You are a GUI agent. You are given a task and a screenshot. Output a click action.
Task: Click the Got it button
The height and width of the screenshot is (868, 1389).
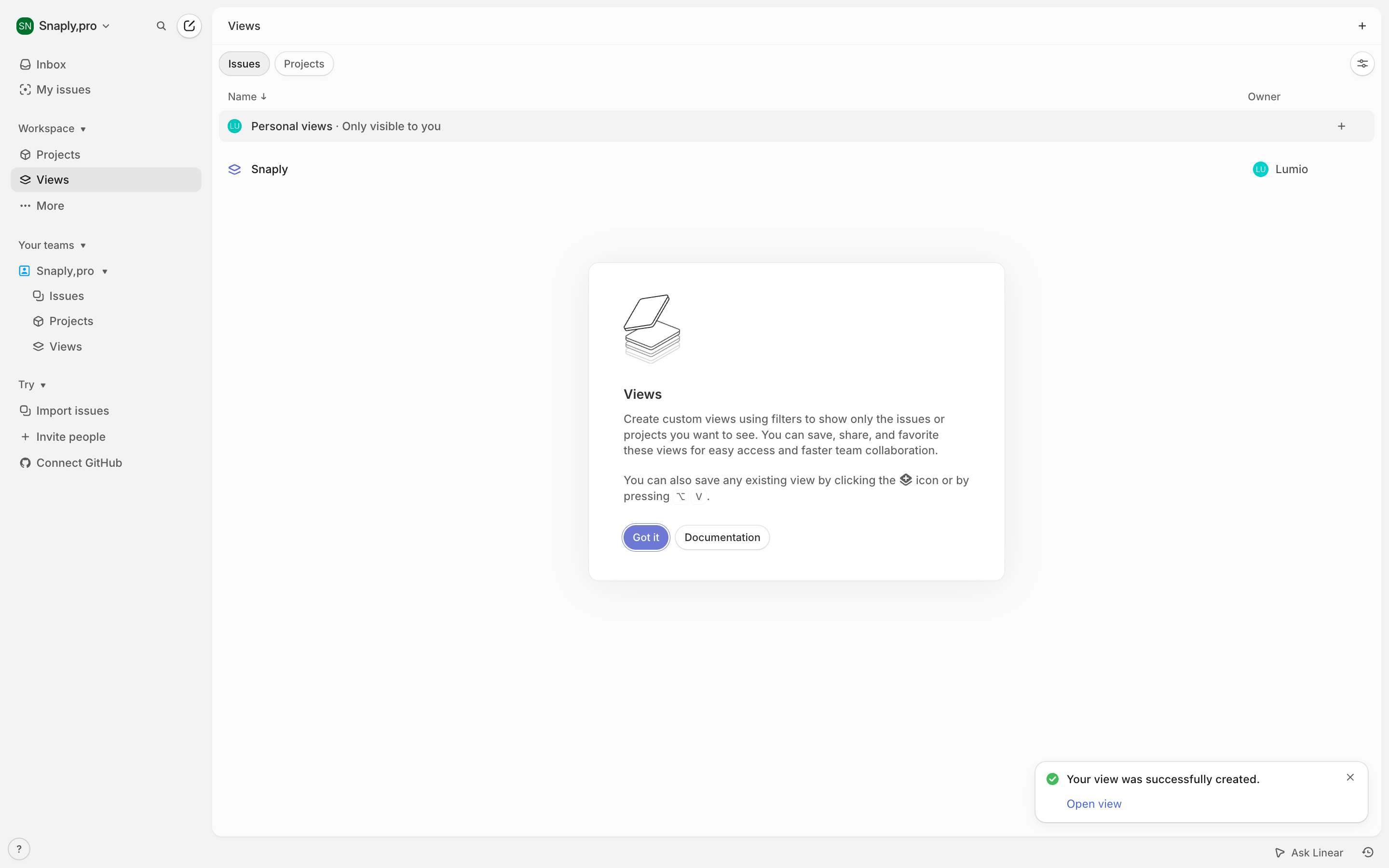pyautogui.click(x=646, y=537)
